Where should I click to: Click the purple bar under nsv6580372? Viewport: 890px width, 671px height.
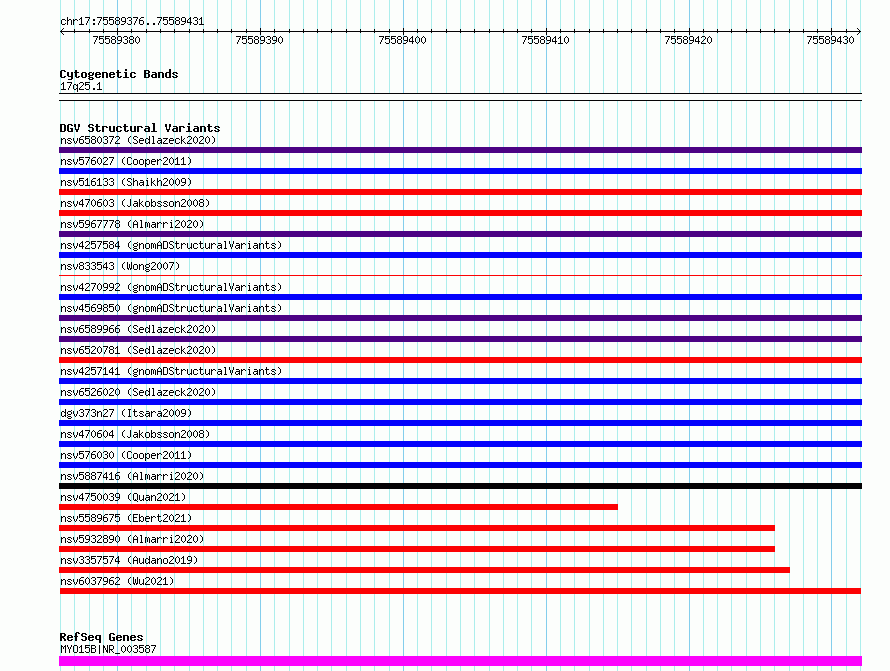coord(460,150)
